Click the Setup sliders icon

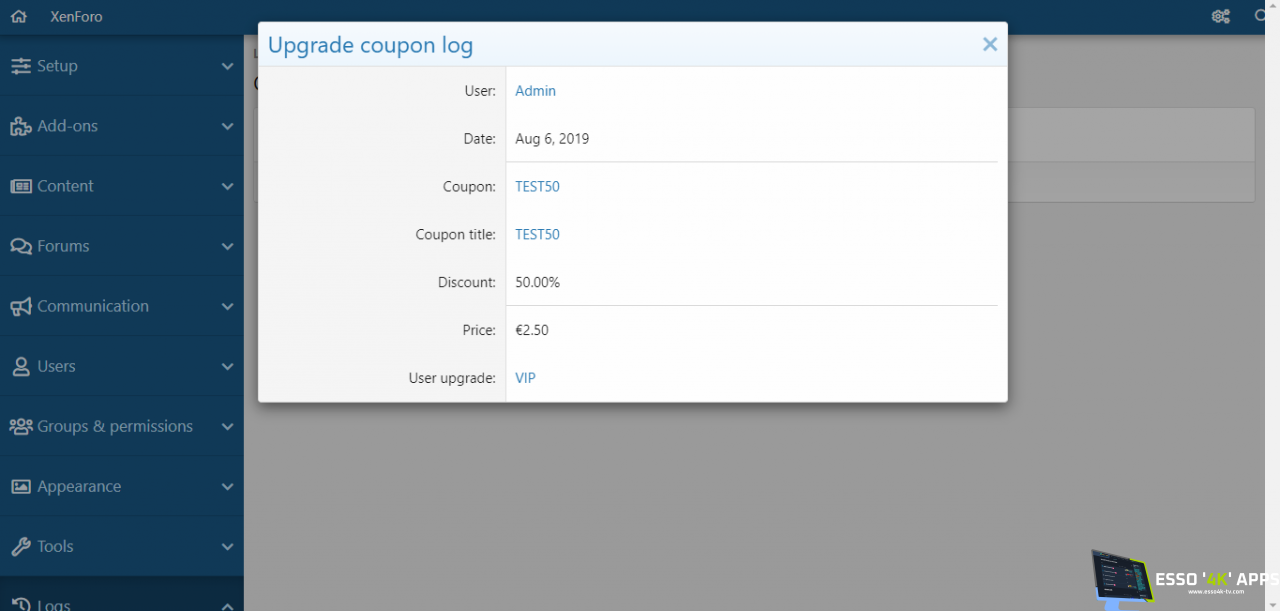coord(20,66)
